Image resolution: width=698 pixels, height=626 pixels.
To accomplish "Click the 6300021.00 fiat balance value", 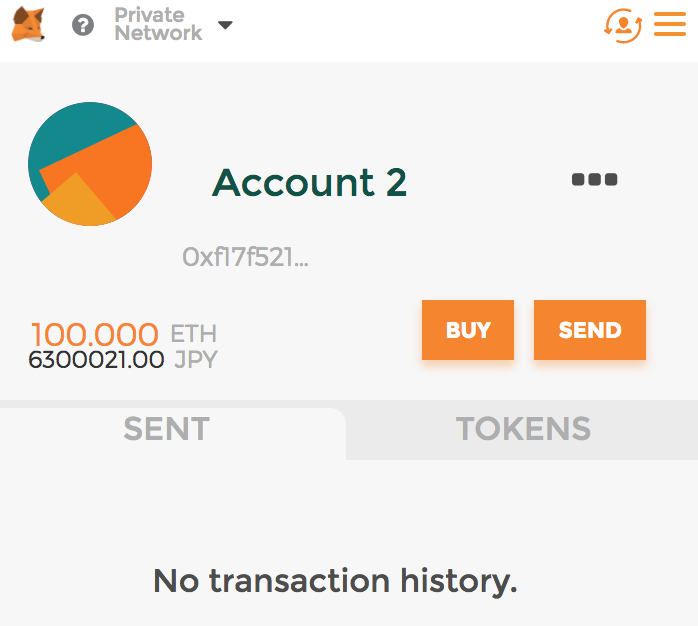I will [96, 360].
